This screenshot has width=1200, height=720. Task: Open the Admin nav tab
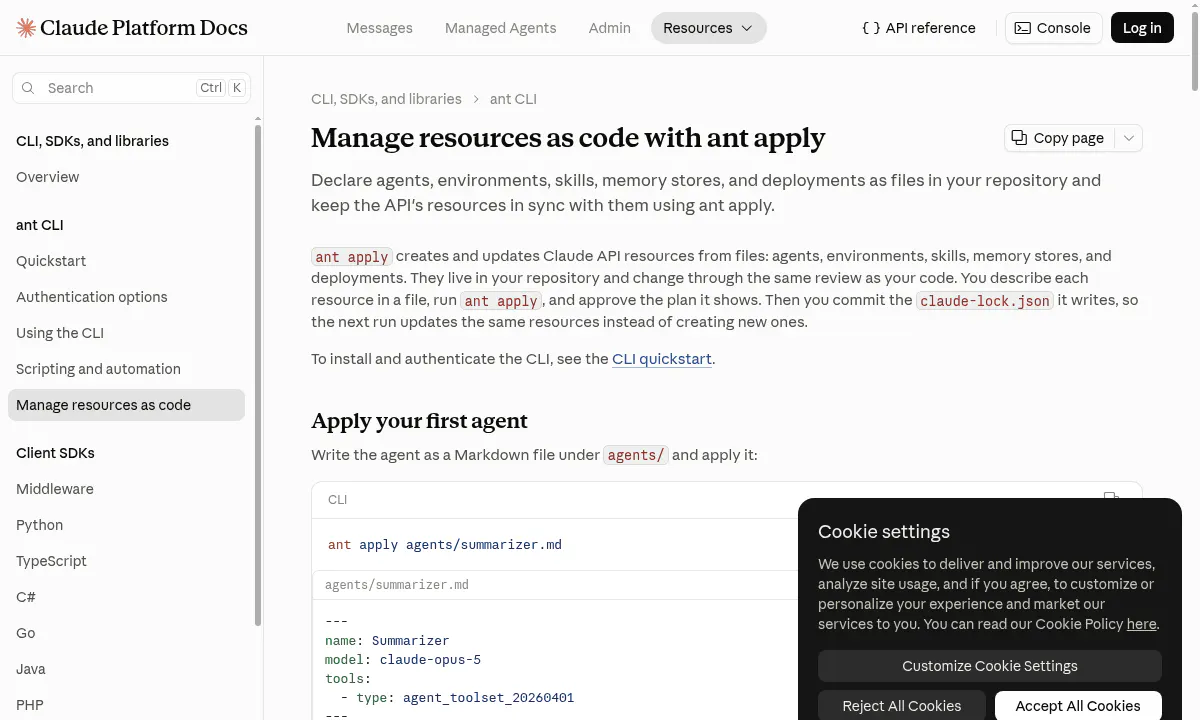tap(610, 28)
